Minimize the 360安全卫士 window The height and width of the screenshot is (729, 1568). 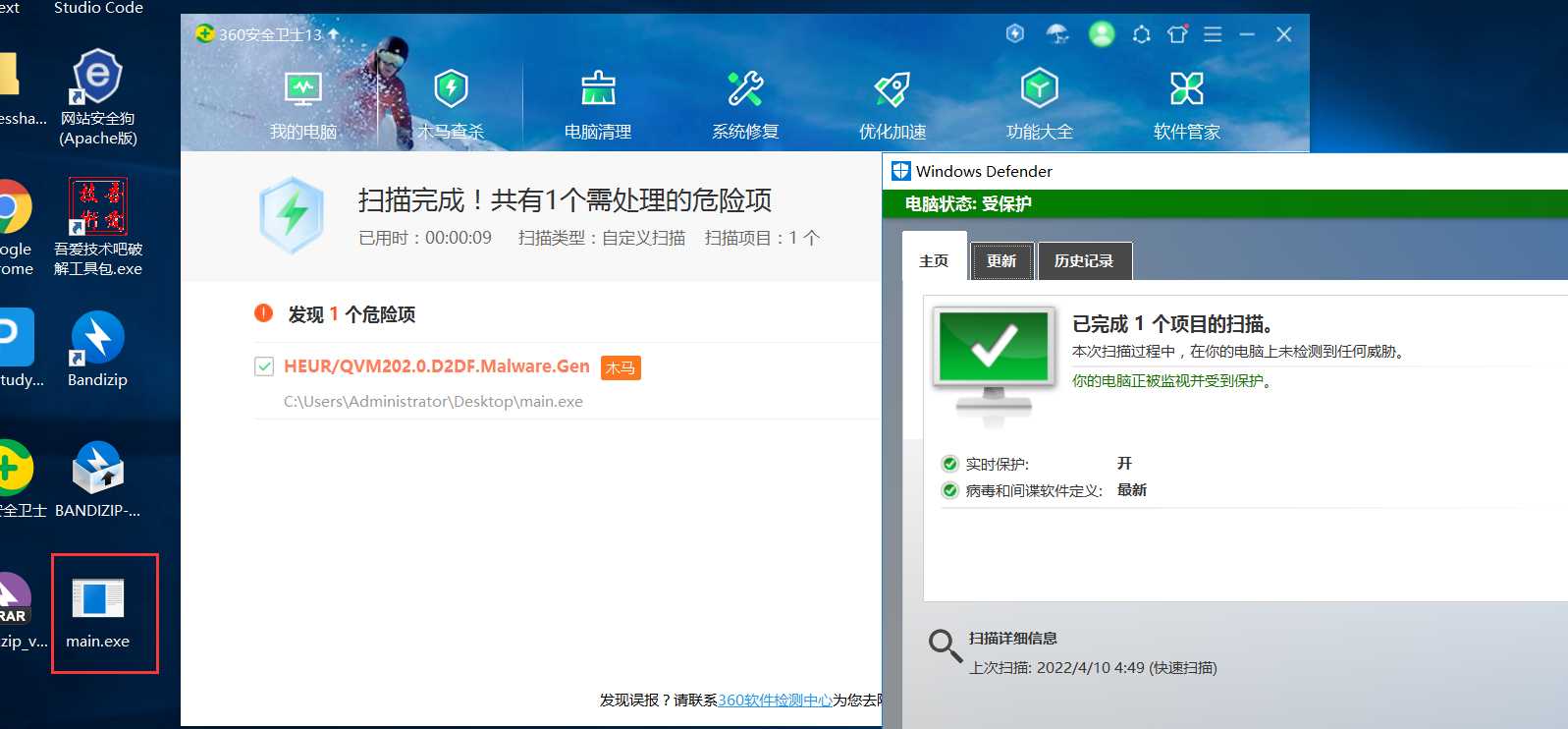point(1247,34)
